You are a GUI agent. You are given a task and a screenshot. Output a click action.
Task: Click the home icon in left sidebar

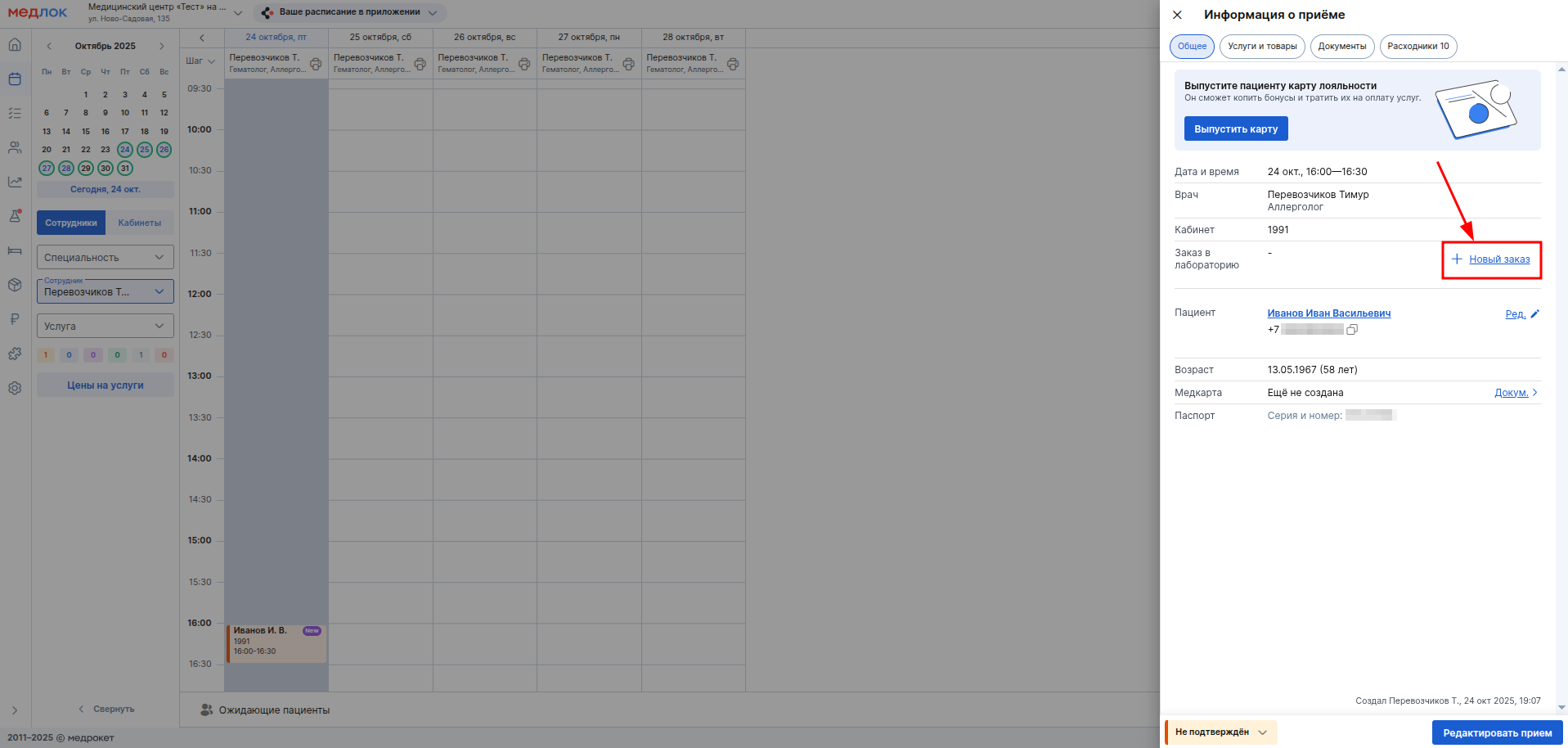pyautogui.click(x=15, y=45)
